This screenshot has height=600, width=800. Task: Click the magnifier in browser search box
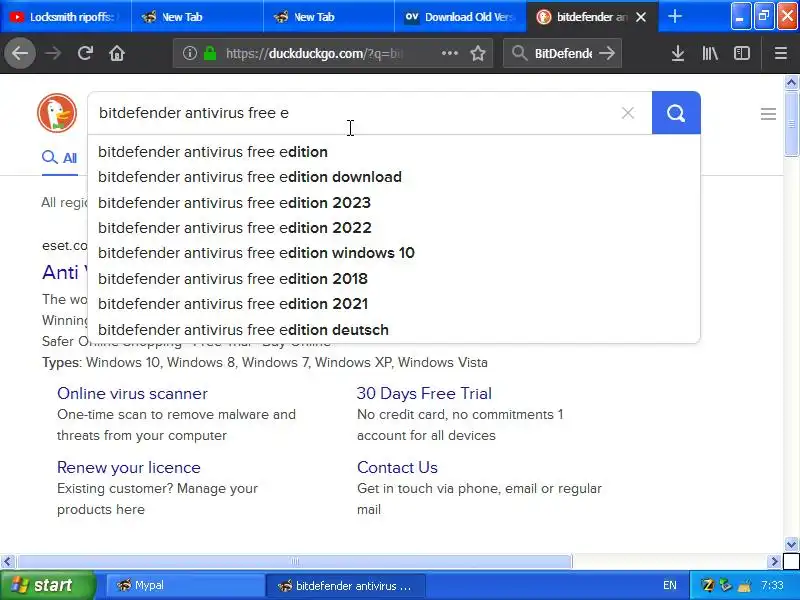(519, 53)
